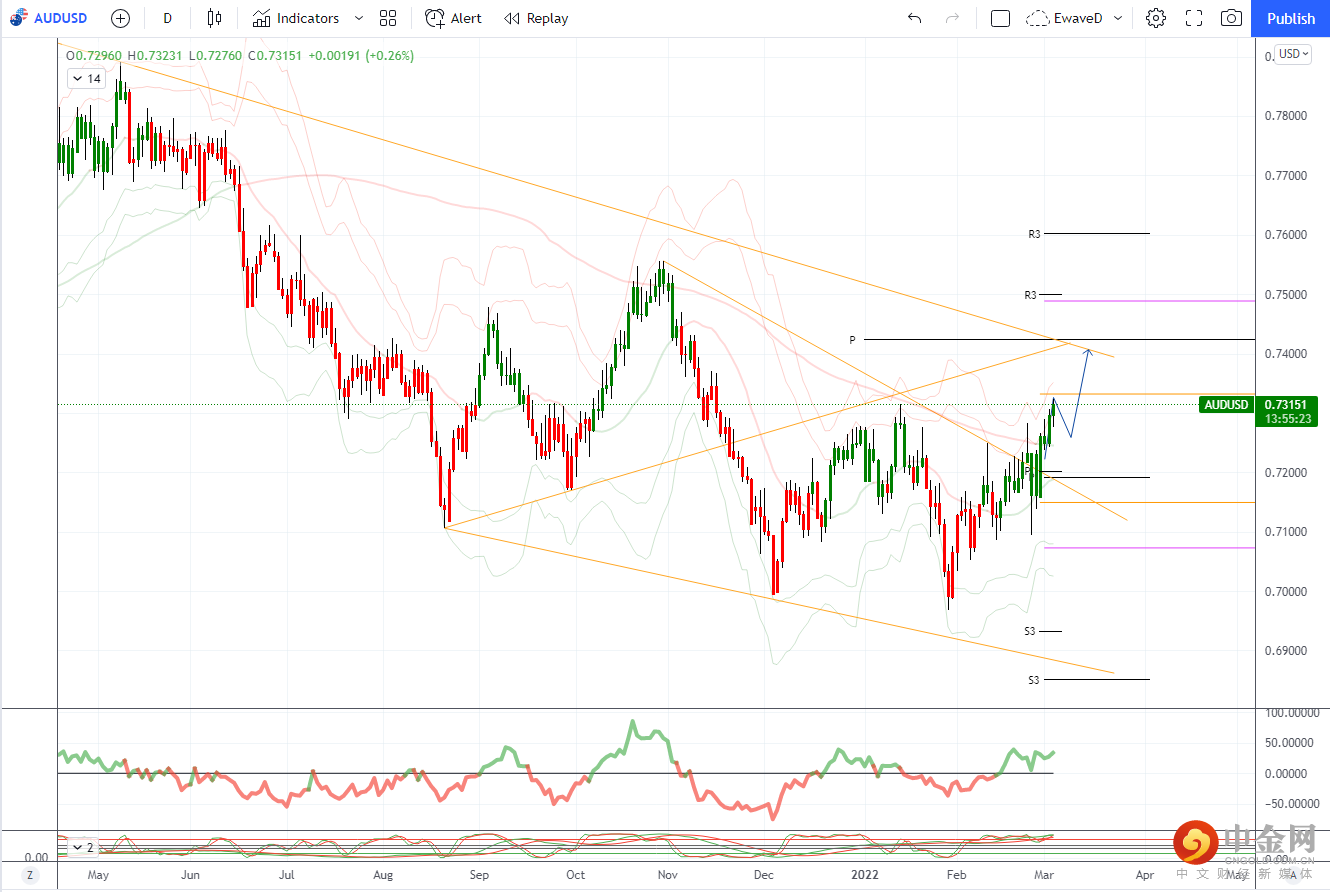Click the 0.76000 price axis label
The image size is (1330, 892).
point(1285,235)
